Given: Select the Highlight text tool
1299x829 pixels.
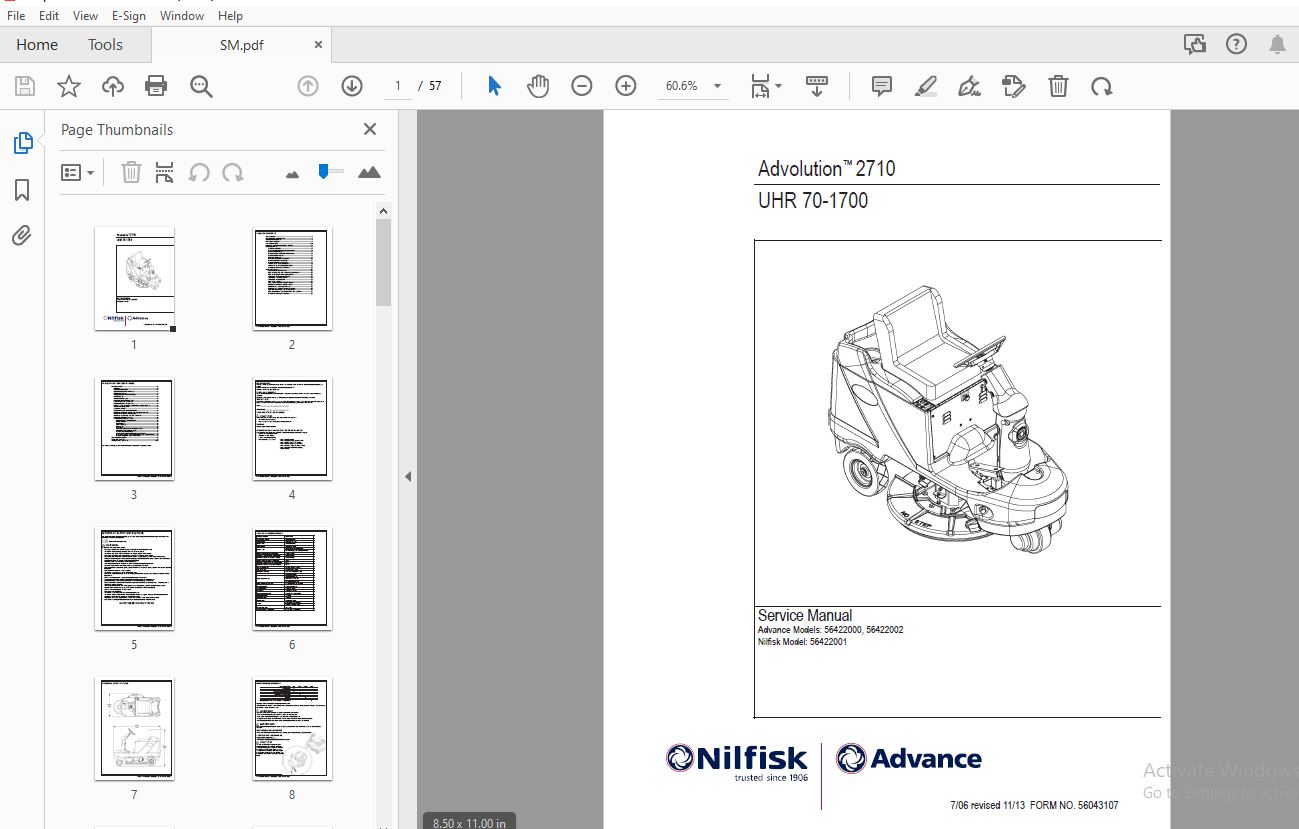Looking at the screenshot, I should 926,86.
